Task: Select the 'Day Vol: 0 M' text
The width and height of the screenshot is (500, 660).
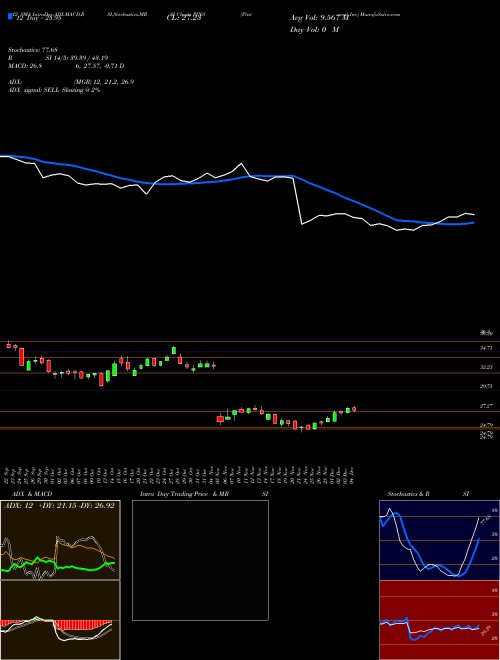Action: pyautogui.click(x=314, y=30)
